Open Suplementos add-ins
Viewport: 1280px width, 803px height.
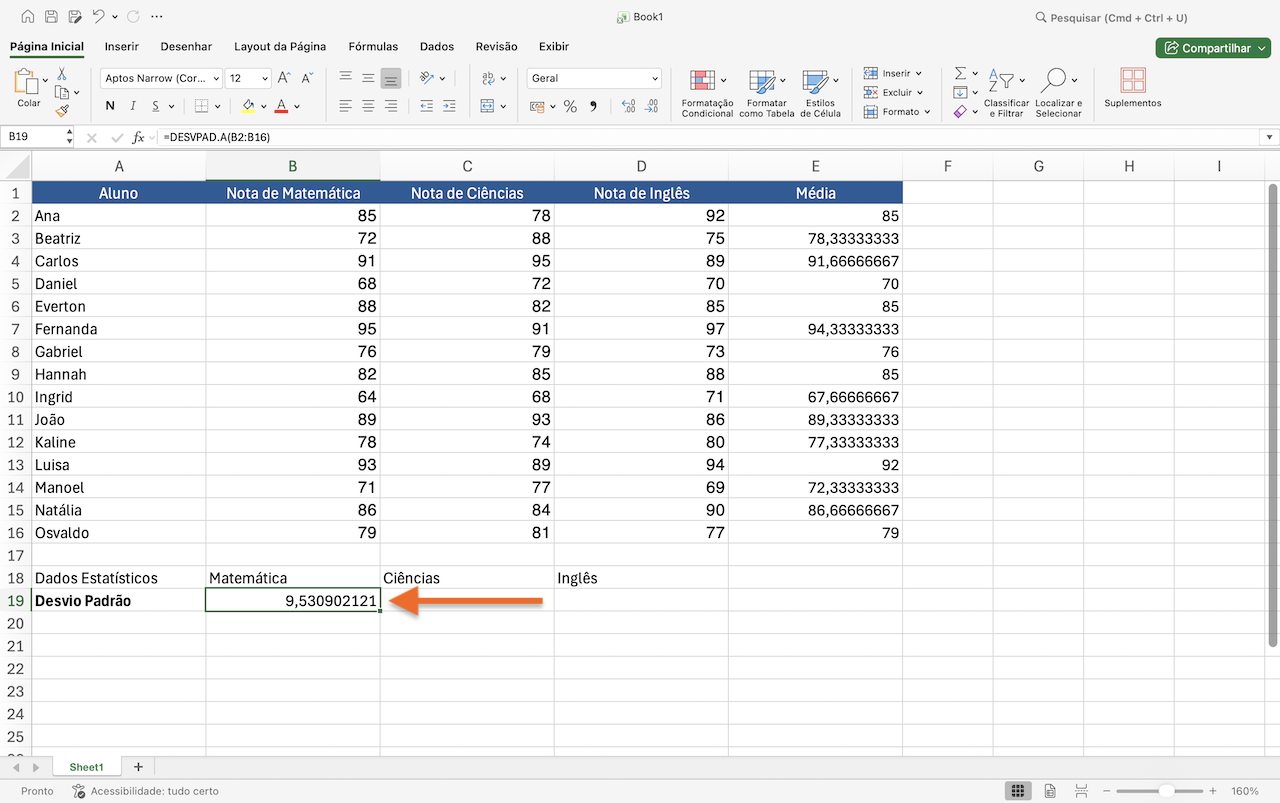pos(1133,88)
